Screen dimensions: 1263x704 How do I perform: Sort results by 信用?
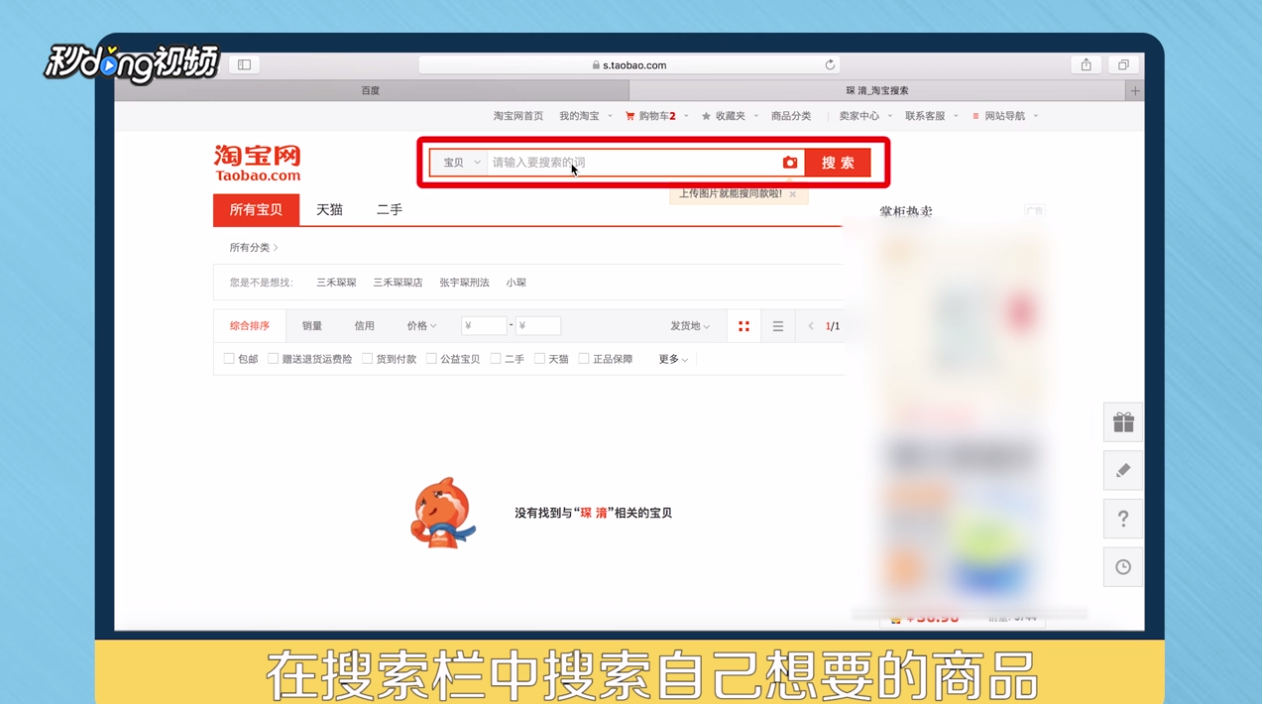coord(364,326)
